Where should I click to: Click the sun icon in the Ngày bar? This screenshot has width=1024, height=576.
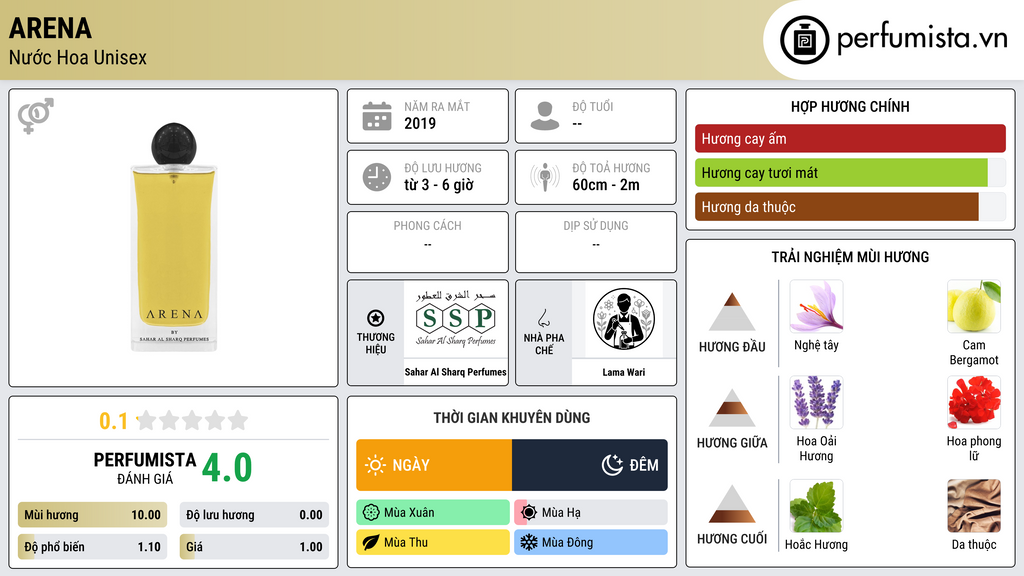pyautogui.click(x=375, y=465)
